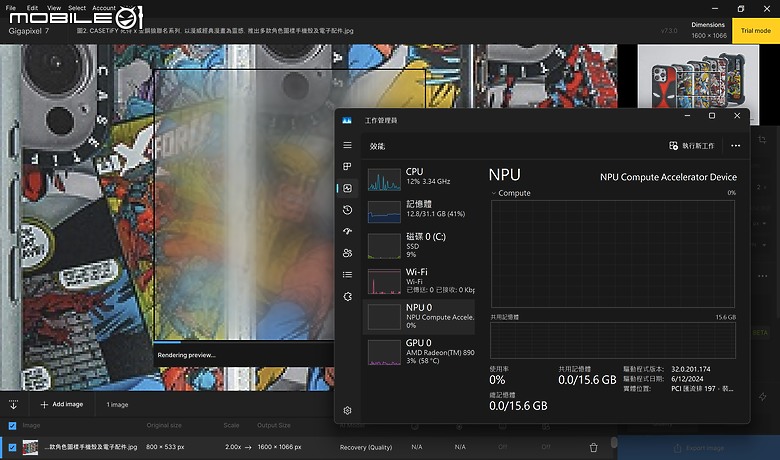Open Details list icon in Task Manager sidebar
780x460 pixels.
[347, 275]
